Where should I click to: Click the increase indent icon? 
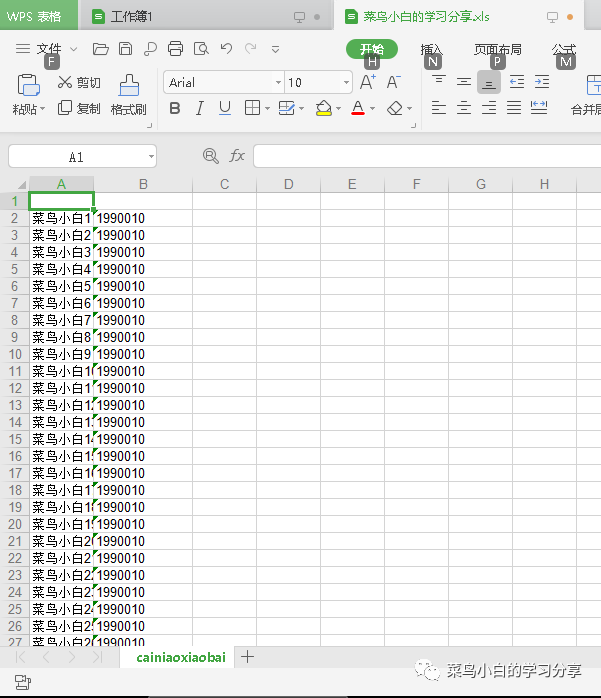point(542,82)
